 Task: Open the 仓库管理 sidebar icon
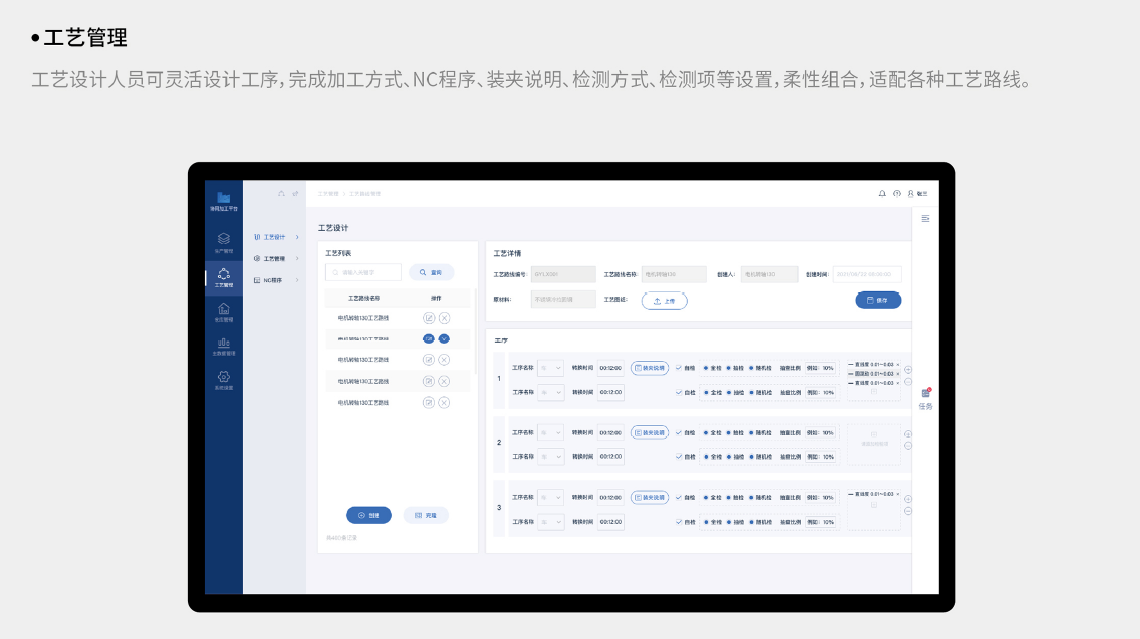(223, 312)
